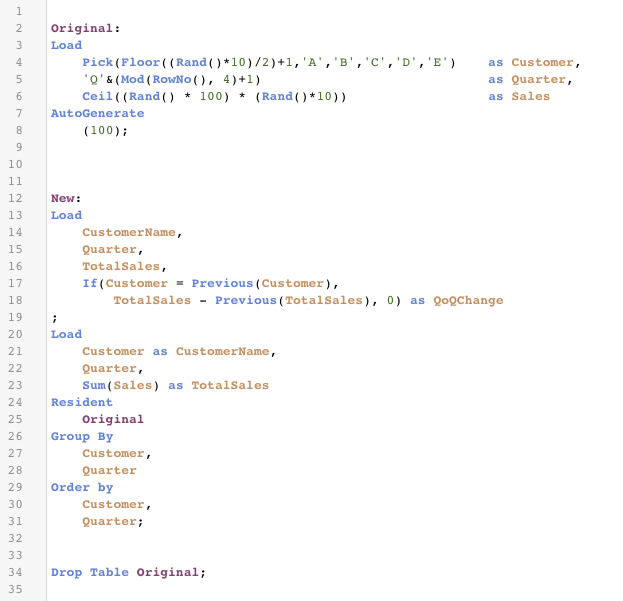Click line number 9 in the gutter
Screen dimensions: 623x601
(19, 147)
